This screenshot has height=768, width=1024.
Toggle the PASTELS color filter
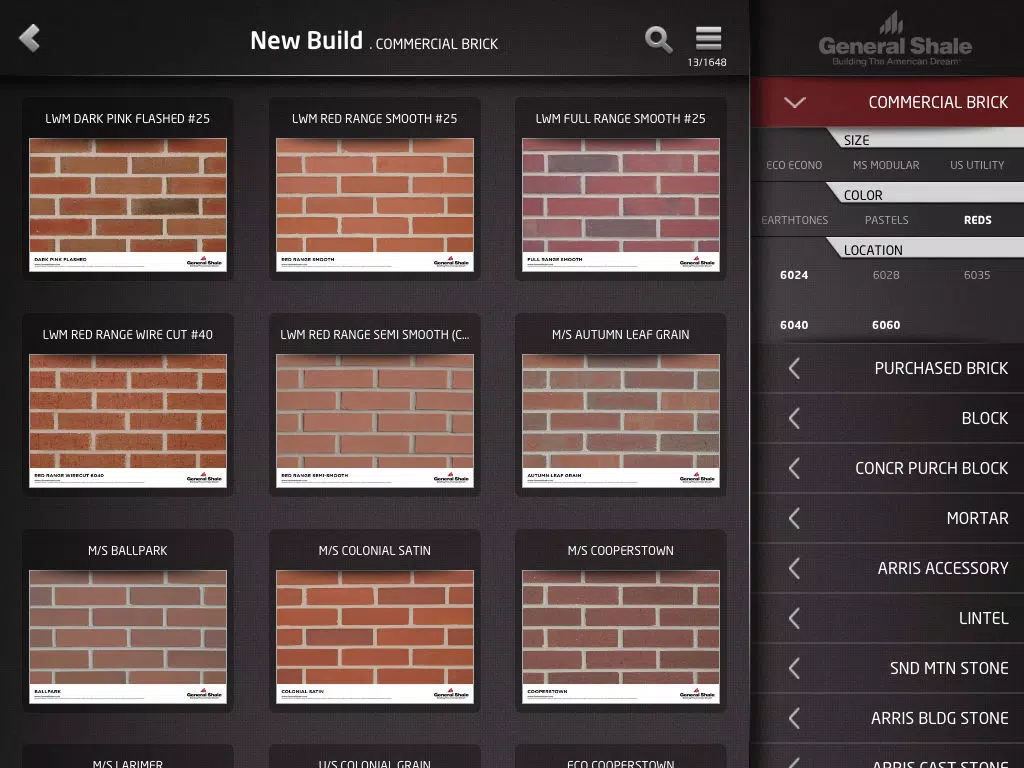click(886, 220)
